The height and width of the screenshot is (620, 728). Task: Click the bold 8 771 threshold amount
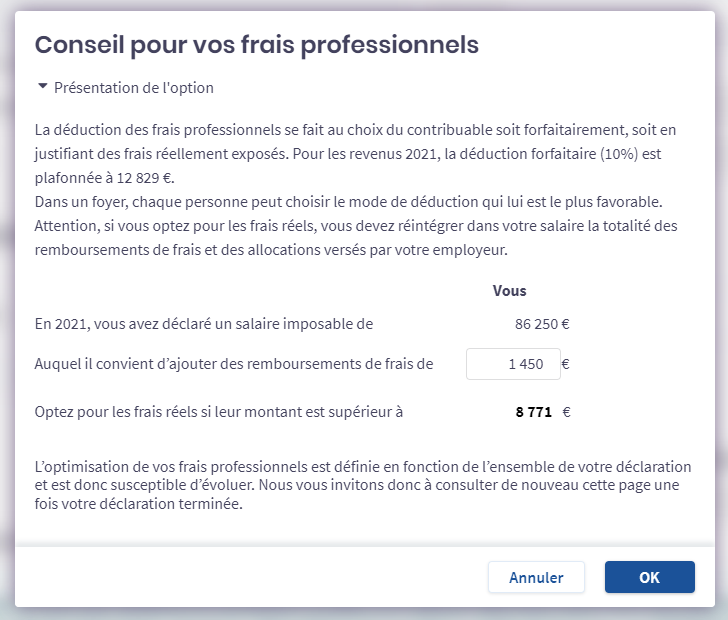pyautogui.click(x=533, y=411)
